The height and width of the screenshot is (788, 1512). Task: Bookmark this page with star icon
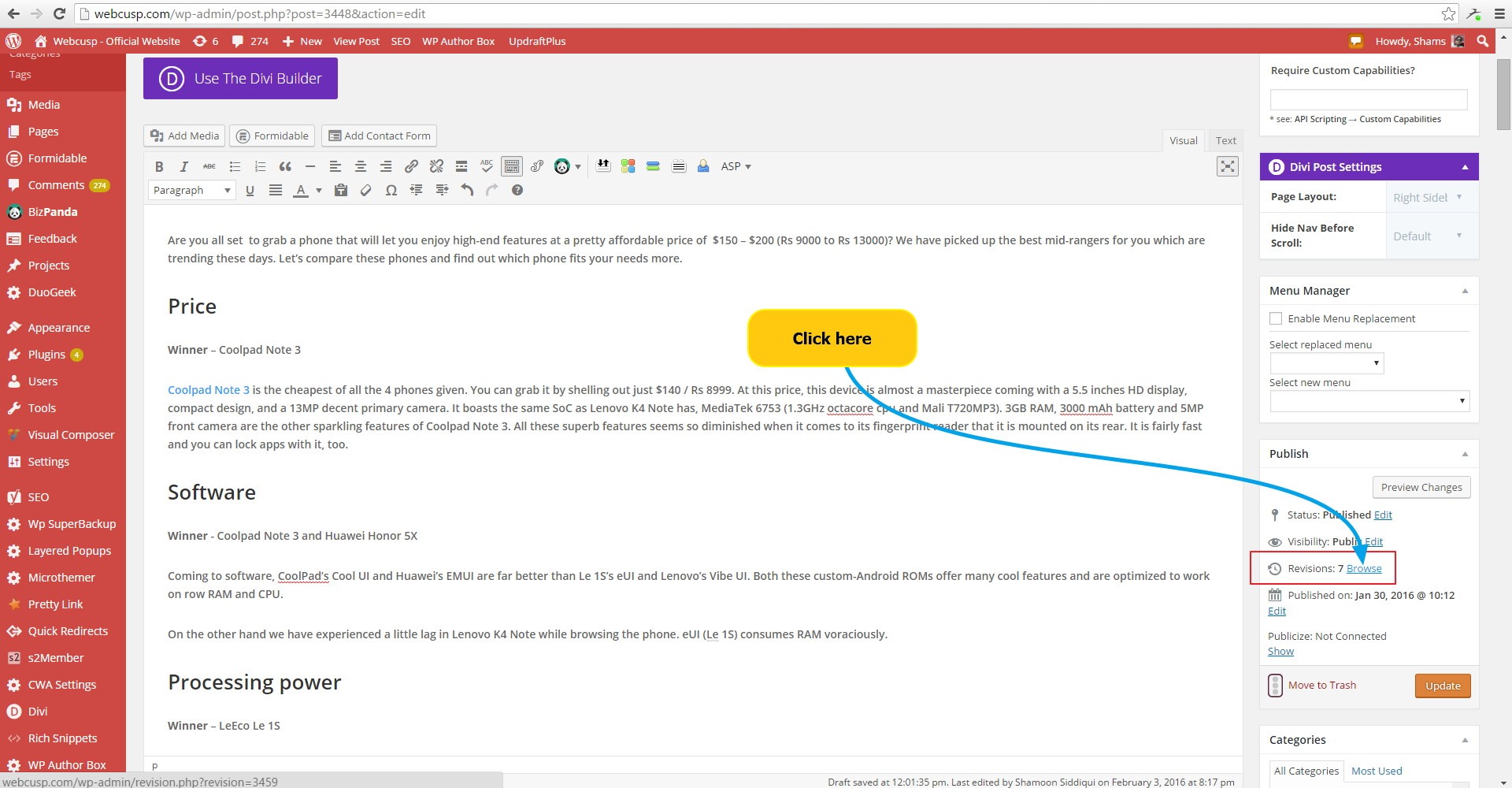1448,13
